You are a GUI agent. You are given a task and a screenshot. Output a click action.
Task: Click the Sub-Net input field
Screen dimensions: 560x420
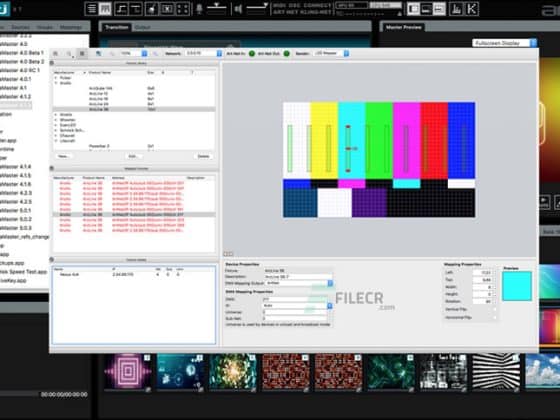coord(295,318)
